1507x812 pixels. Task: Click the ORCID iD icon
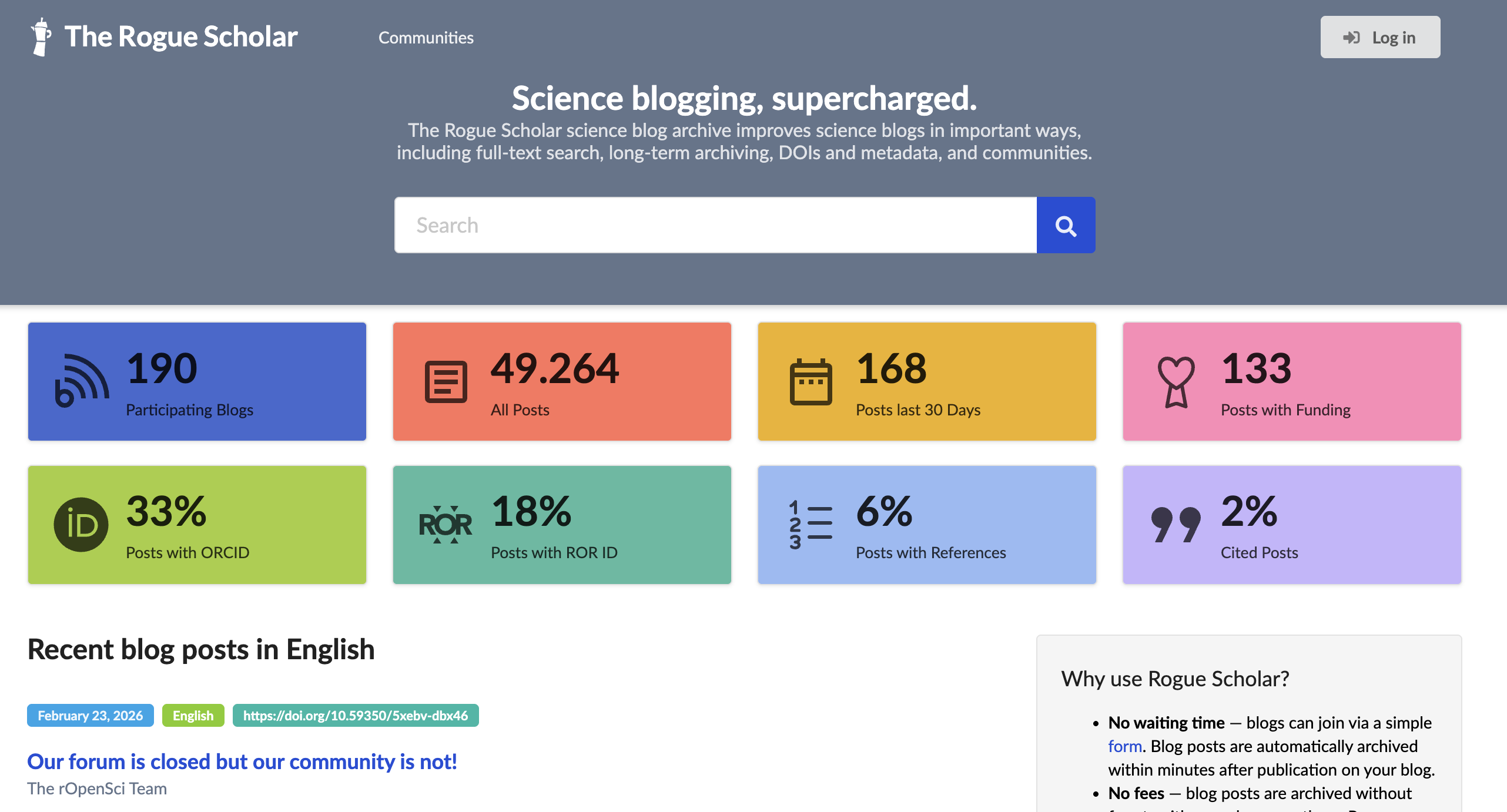point(81,525)
